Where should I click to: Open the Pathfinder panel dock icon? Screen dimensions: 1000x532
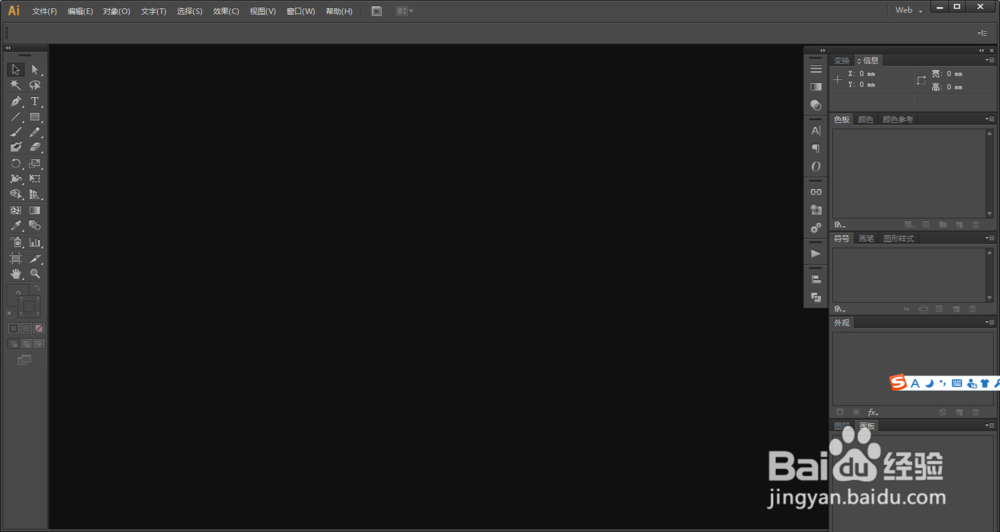point(816,297)
